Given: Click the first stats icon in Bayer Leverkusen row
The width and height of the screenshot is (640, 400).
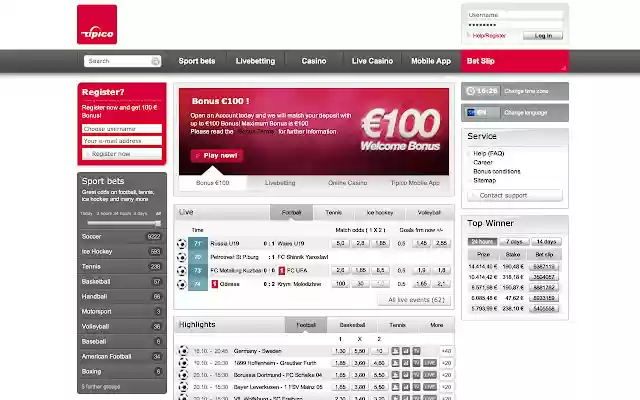Looking at the screenshot, I should click(x=395, y=387).
